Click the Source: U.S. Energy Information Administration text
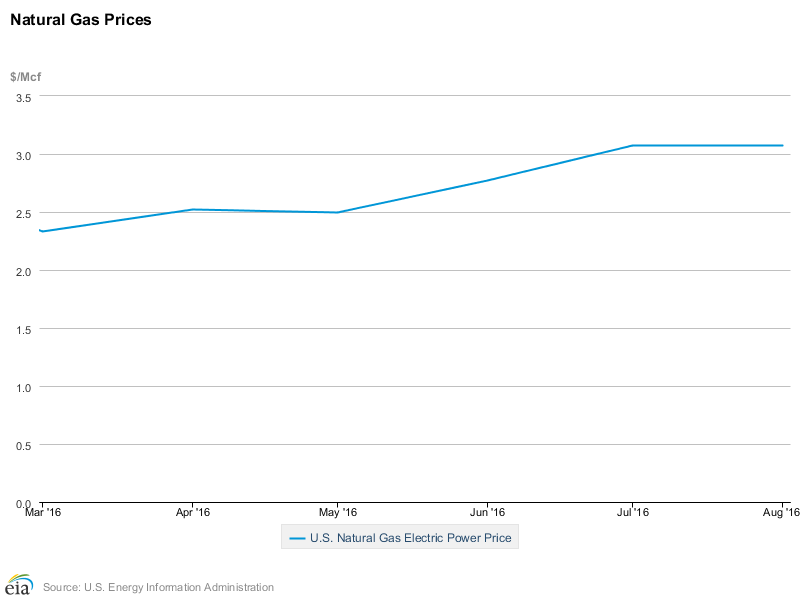Image resolution: width=800 pixels, height=600 pixels. 158,587
